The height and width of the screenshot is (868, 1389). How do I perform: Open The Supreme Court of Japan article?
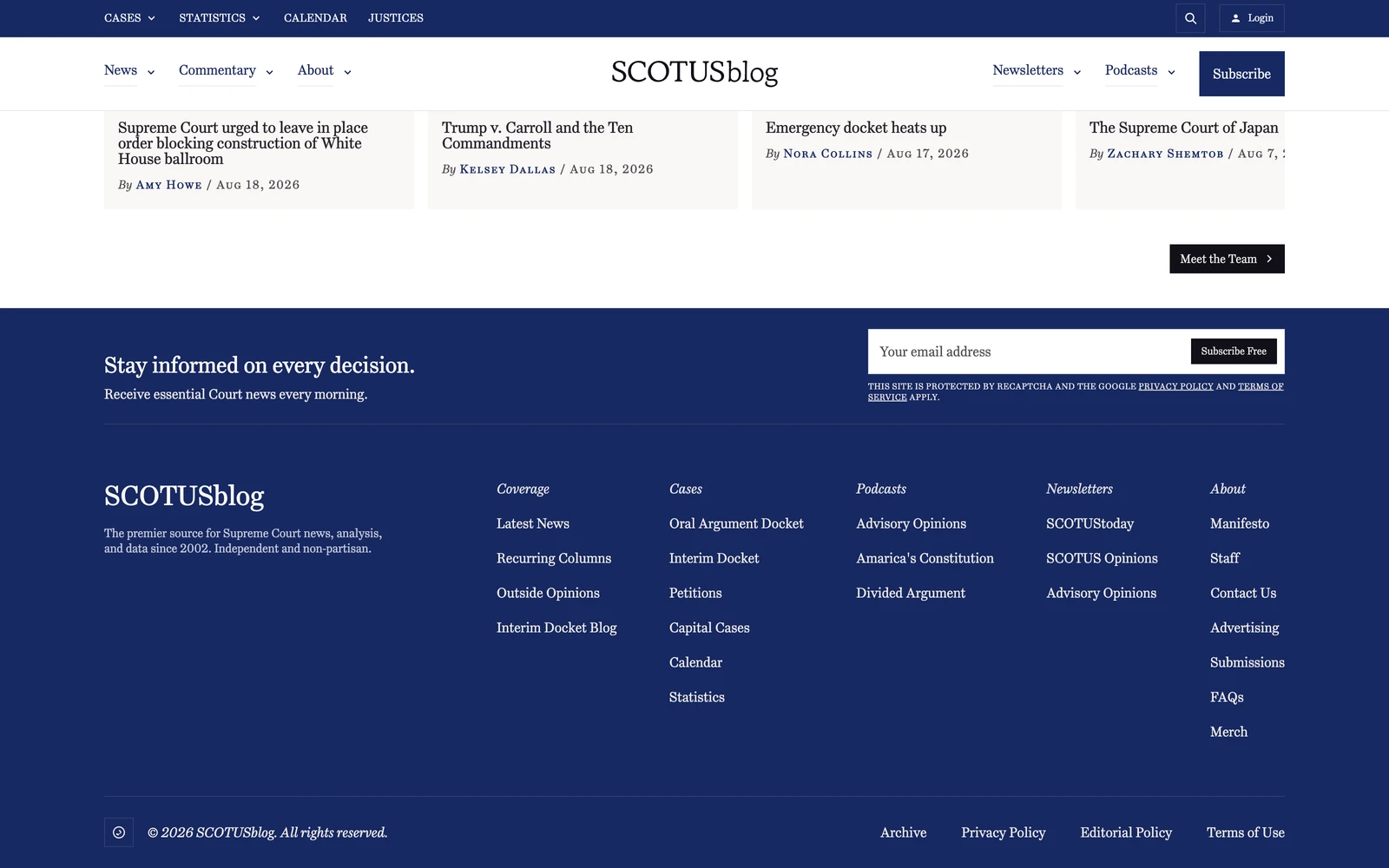[x=1184, y=128]
